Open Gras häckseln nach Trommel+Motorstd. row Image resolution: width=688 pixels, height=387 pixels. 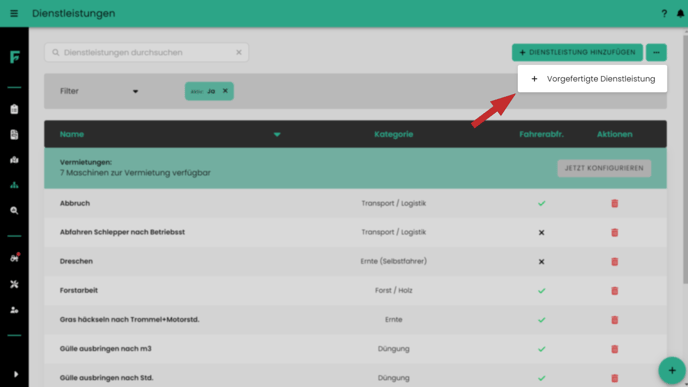click(x=355, y=320)
